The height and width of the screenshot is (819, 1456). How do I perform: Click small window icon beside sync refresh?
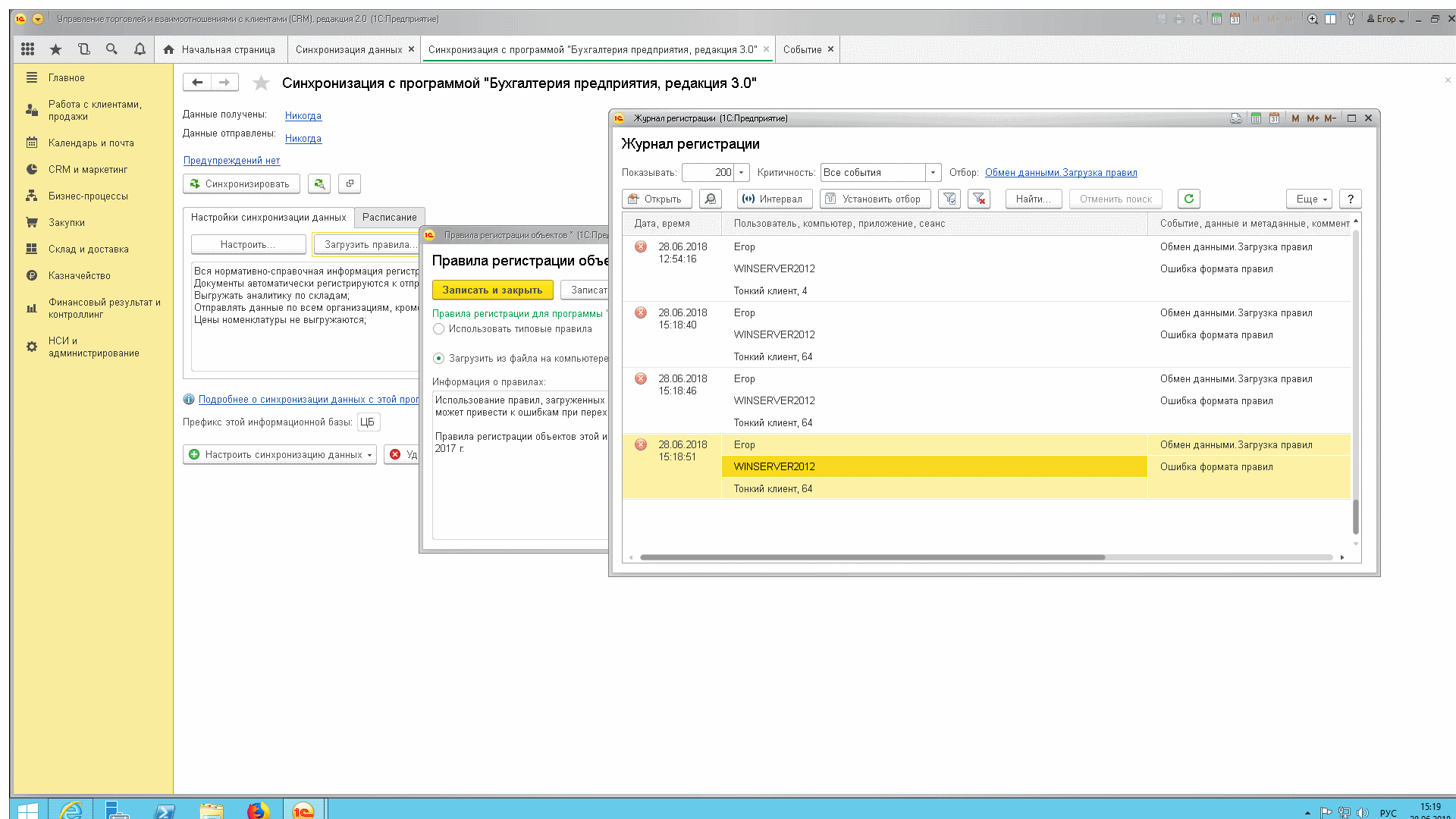(350, 184)
